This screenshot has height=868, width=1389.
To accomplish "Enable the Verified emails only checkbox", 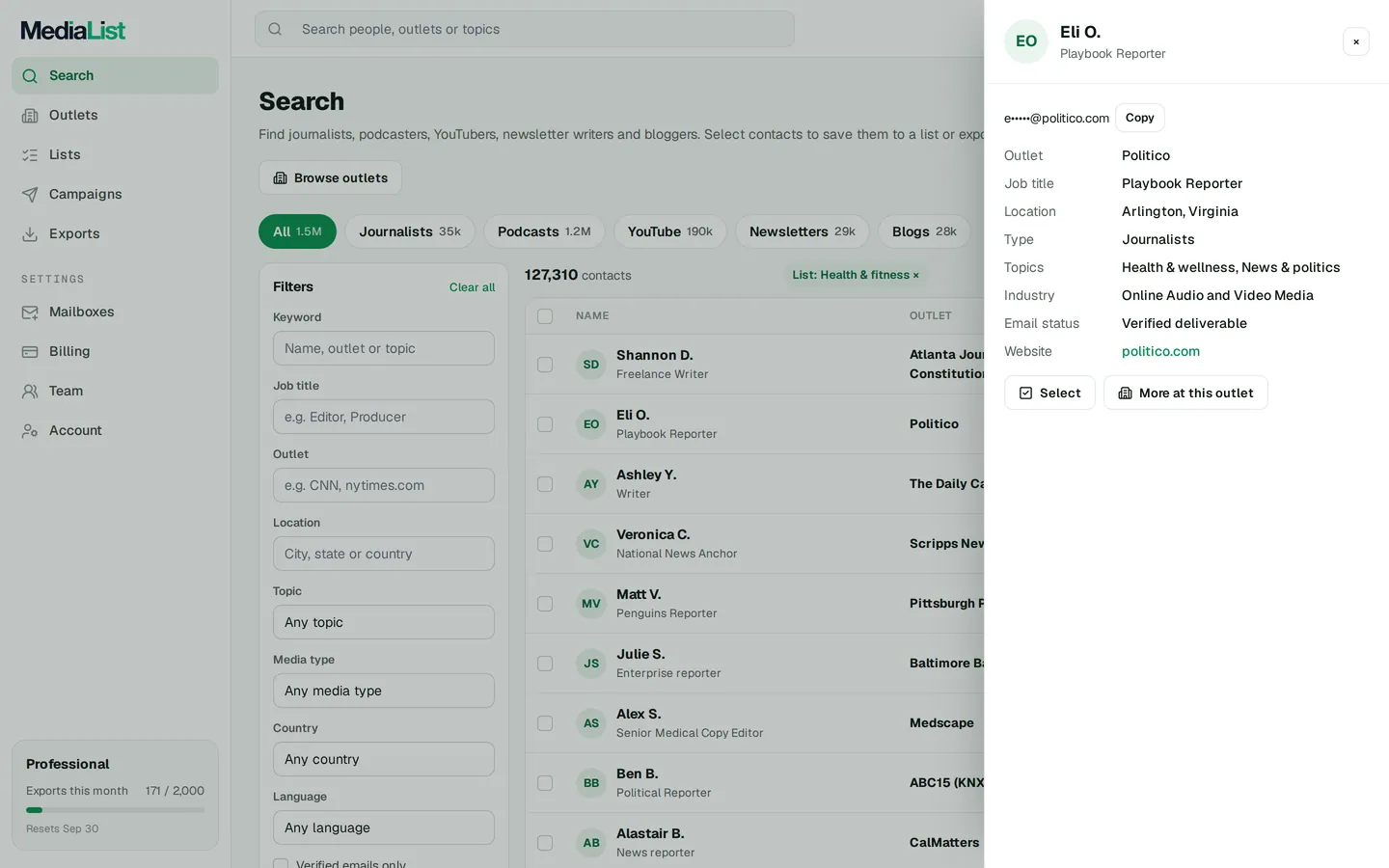I will [x=281, y=864].
